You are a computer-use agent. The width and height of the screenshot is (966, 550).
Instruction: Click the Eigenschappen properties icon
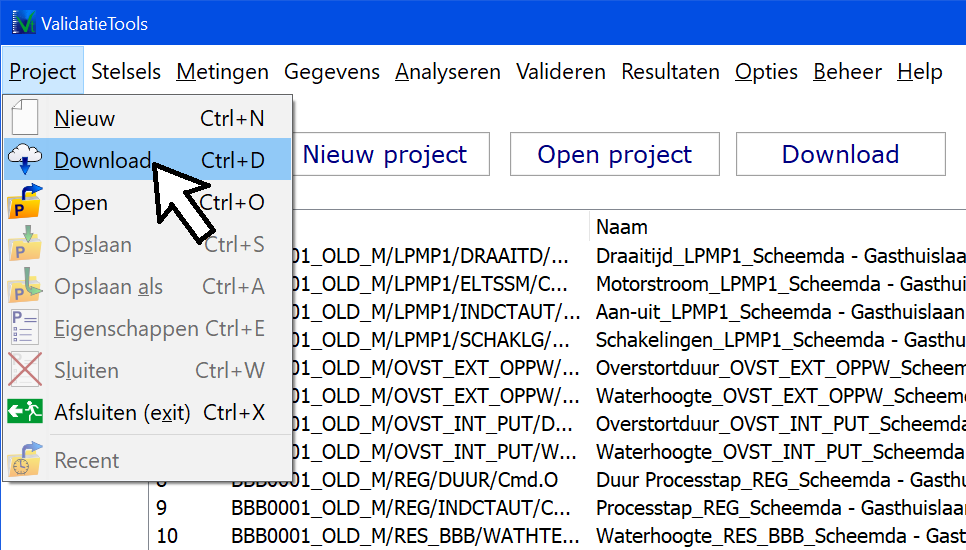pyautogui.click(x=25, y=329)
